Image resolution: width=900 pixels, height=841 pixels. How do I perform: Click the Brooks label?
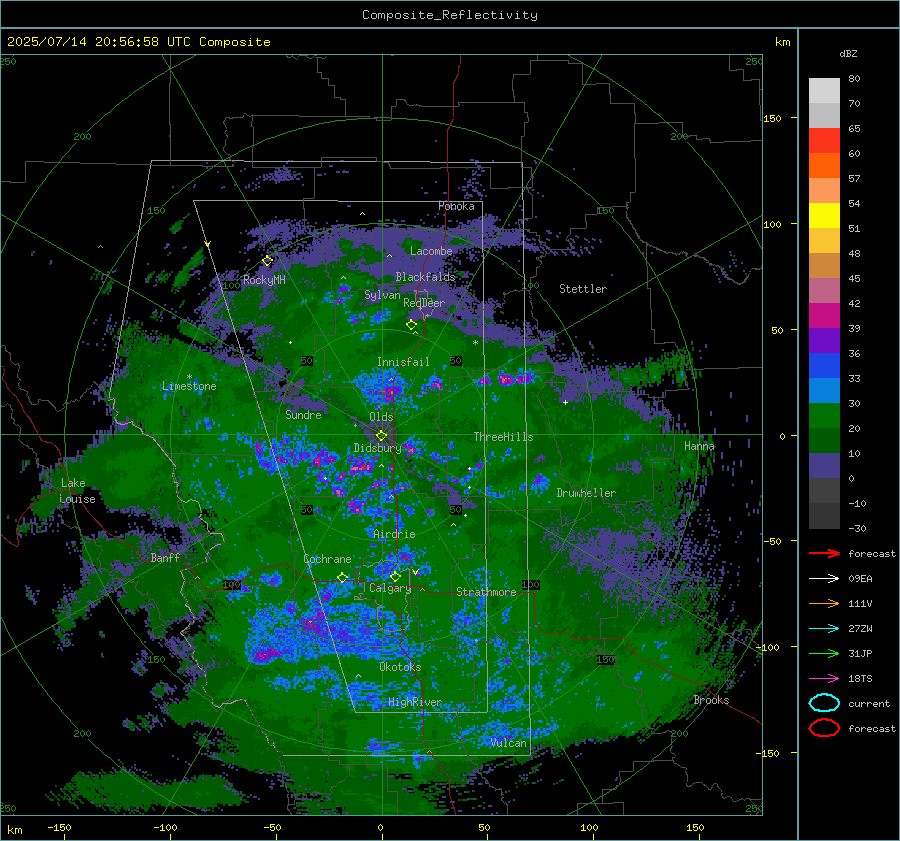coord(711,700)
